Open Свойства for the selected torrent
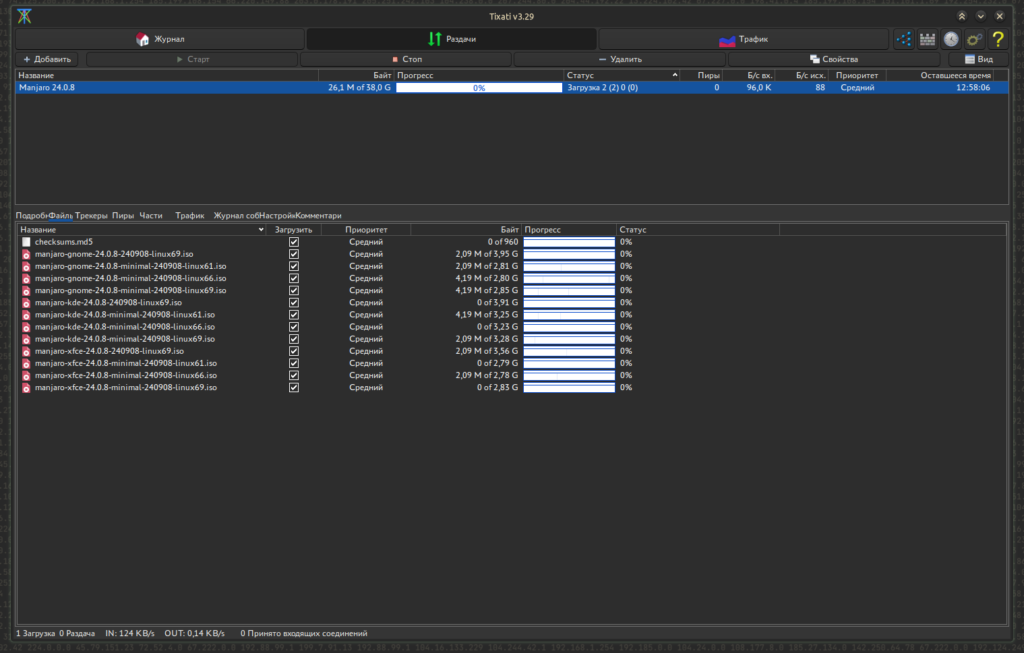This screenshot has width=1024, height=653. 834,59
